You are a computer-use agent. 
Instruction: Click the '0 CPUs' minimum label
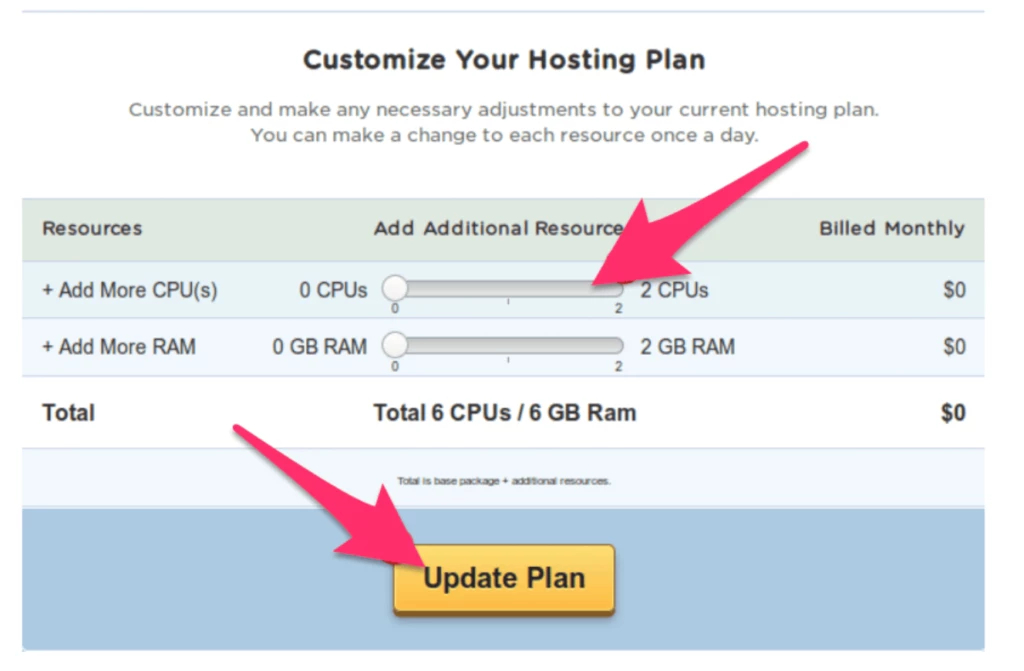(333, 290)
